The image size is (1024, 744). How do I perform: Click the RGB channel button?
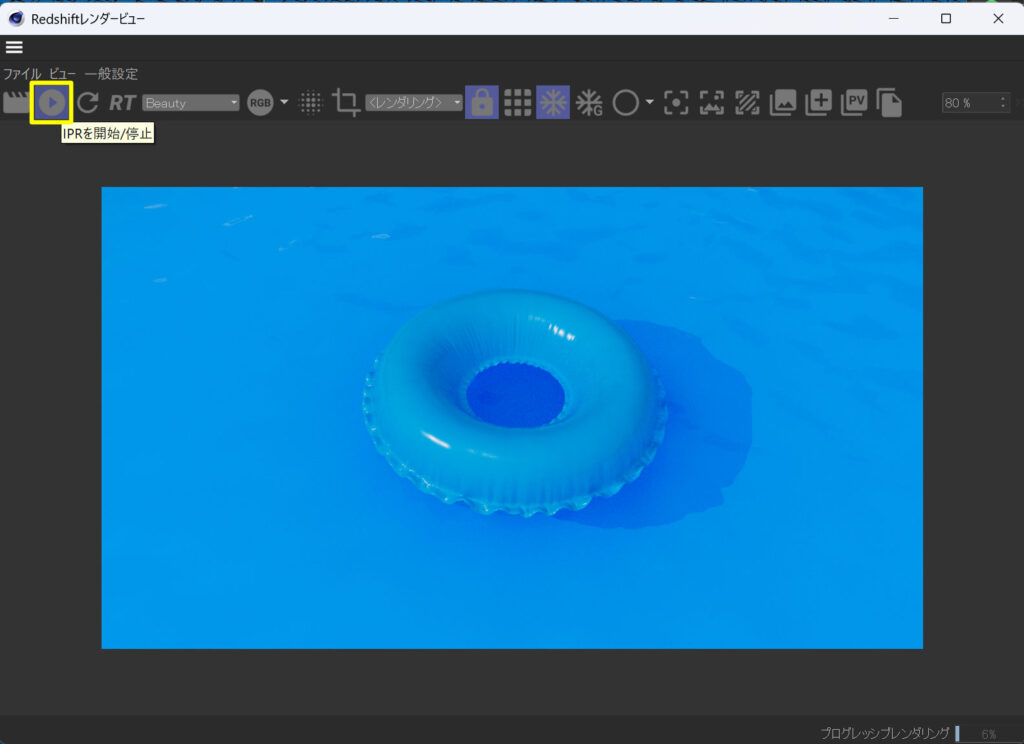click(x=260, y=103)
